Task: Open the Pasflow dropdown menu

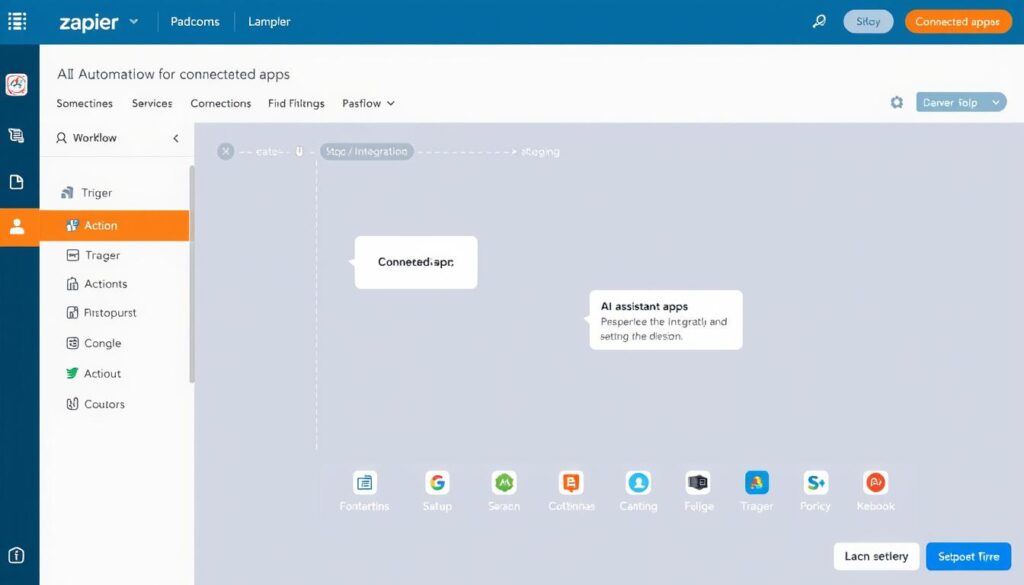Action: click(368, 103)
